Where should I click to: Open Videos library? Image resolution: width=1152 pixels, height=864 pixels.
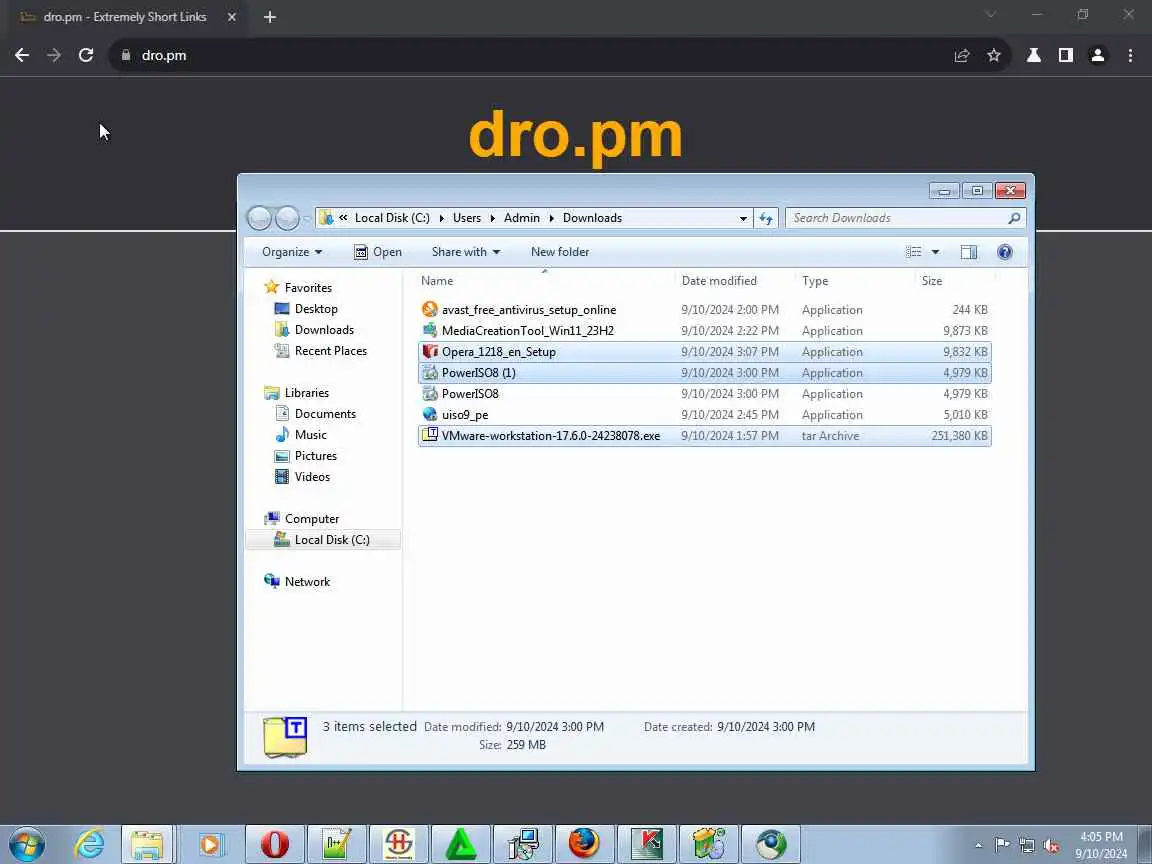pos(312,477)
